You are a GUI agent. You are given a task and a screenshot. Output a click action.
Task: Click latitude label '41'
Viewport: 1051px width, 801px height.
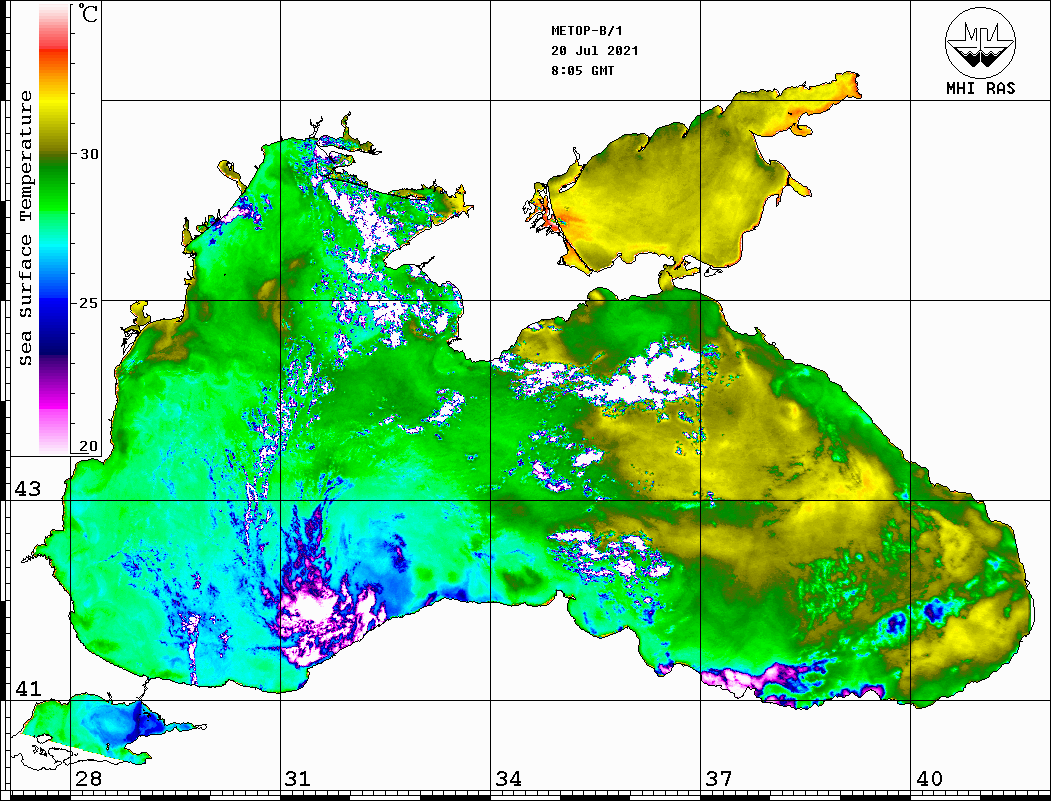(x=27, y=689)
